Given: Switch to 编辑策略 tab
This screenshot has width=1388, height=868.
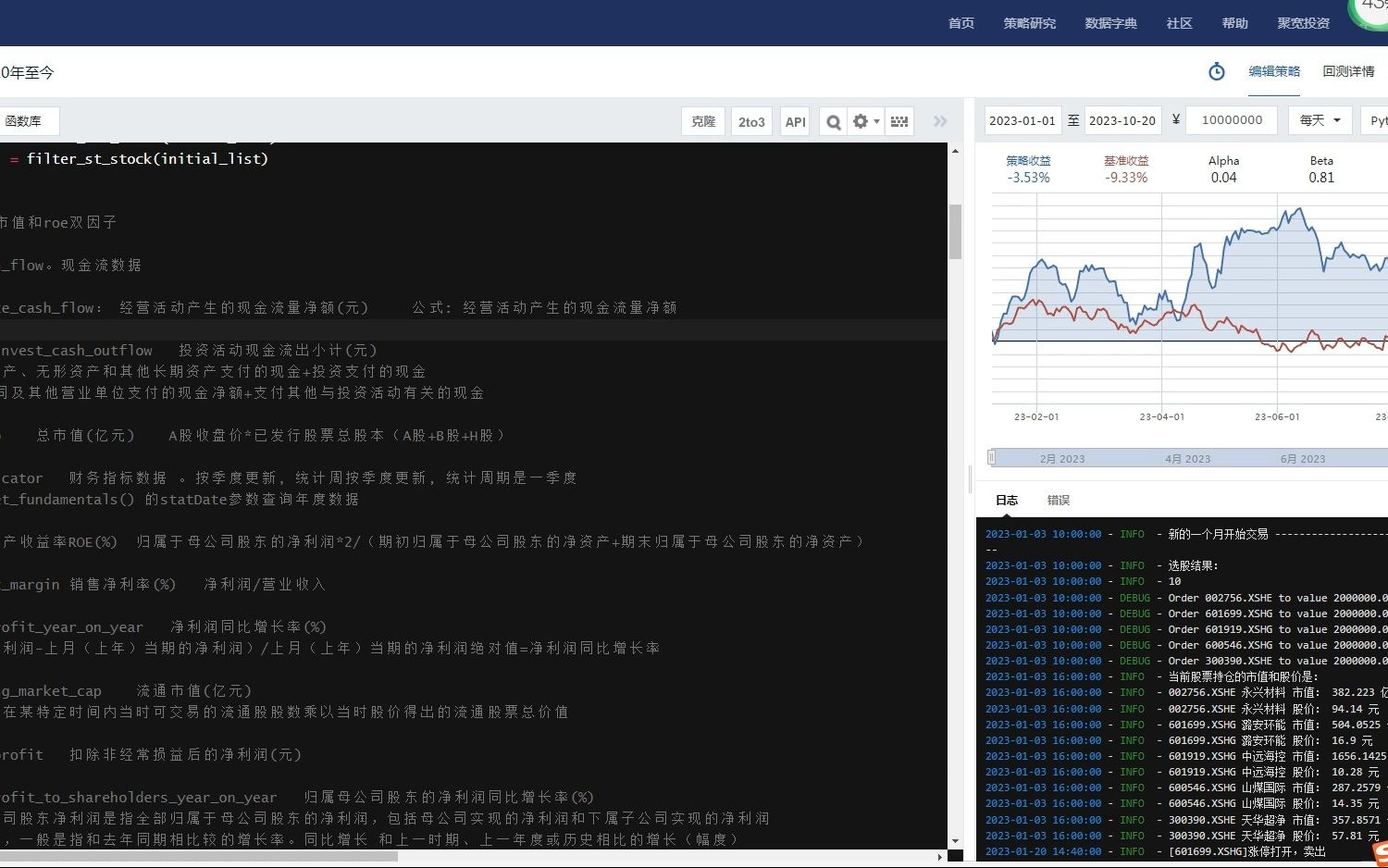Looking at the screenshot, I should click(x=1274, y=71).
